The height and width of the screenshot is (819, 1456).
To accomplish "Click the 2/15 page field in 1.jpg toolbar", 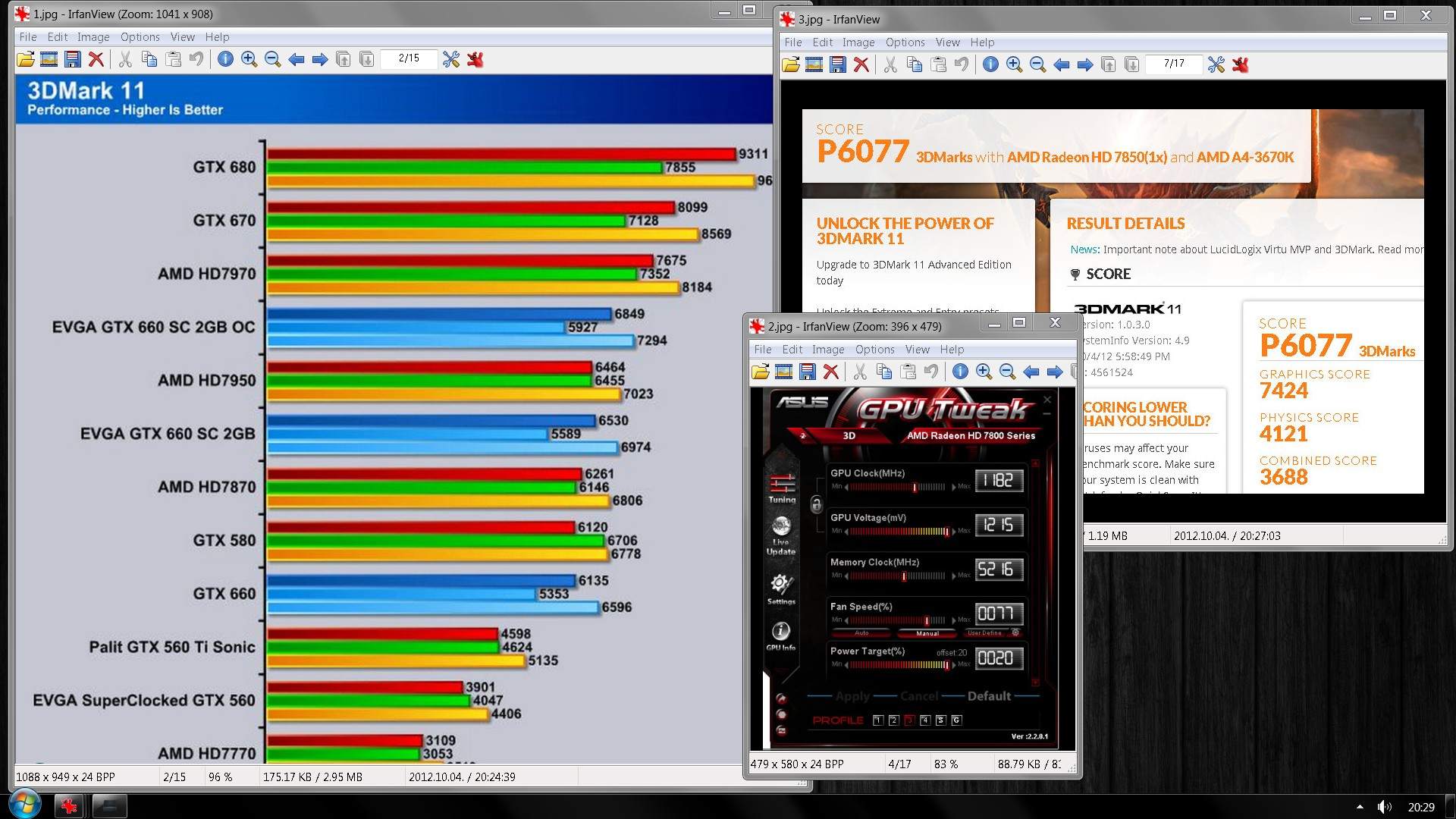I will [409, 58].
